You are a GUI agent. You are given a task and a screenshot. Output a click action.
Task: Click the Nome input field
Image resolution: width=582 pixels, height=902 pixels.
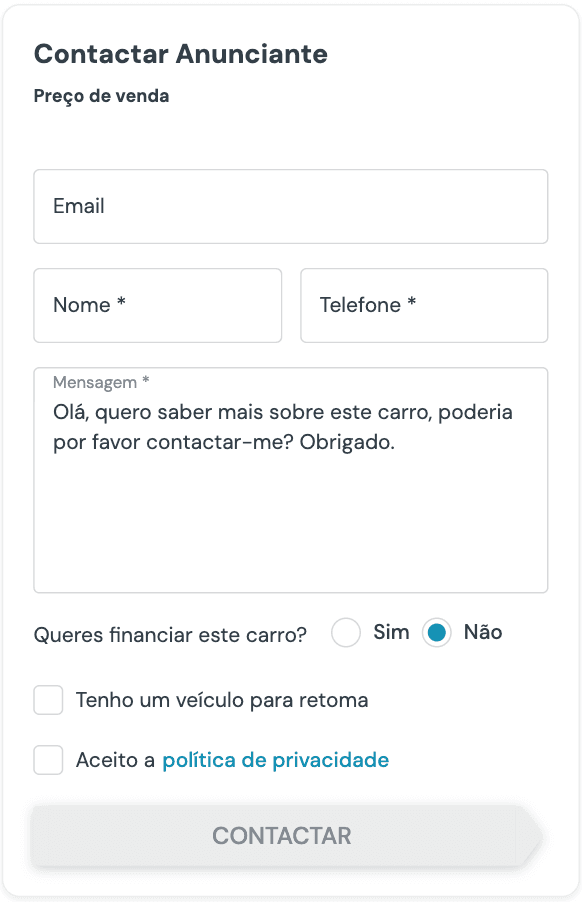point(157,305)
